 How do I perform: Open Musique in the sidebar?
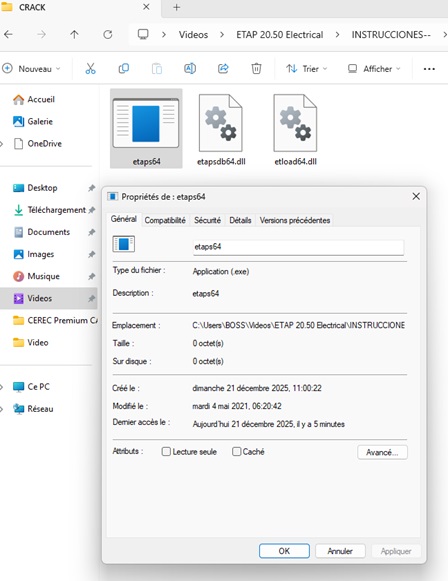click(36, 276)
